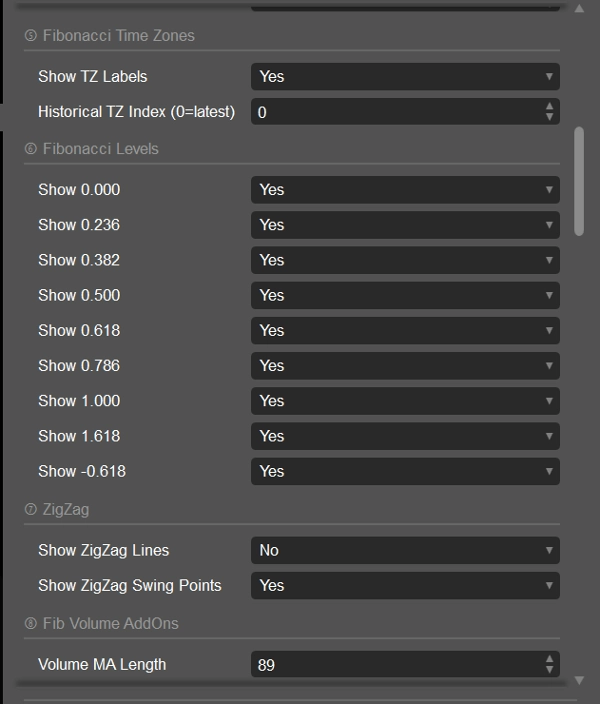The height and width of the screenshot is (704, 600).
Task: Click the Show TZ Labels label text
Action: 93,76
